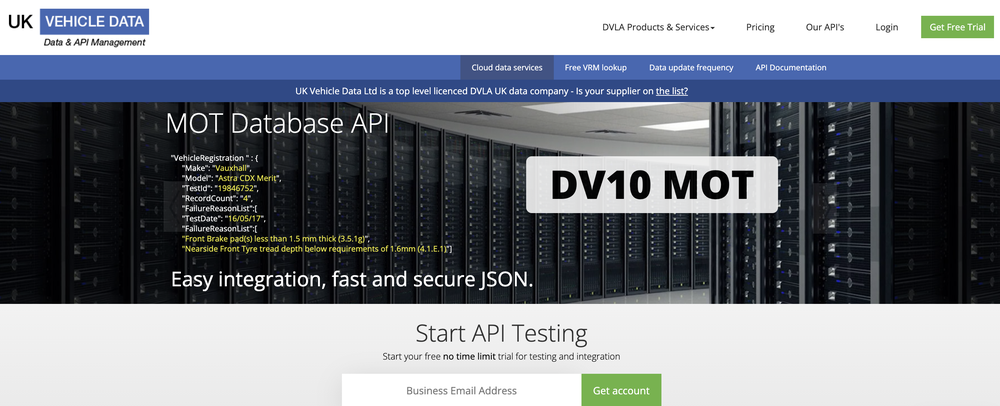Follow 'the list?' link in banner
The width and height of the screenshot is (1000, 406).
pos(672,91)
